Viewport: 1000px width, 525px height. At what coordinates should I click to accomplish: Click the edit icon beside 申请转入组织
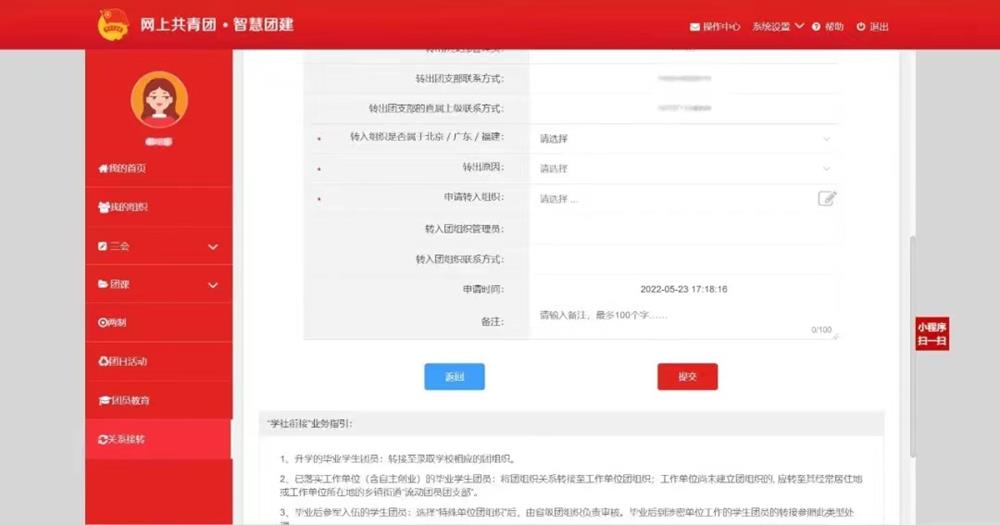tap(826, 198)
